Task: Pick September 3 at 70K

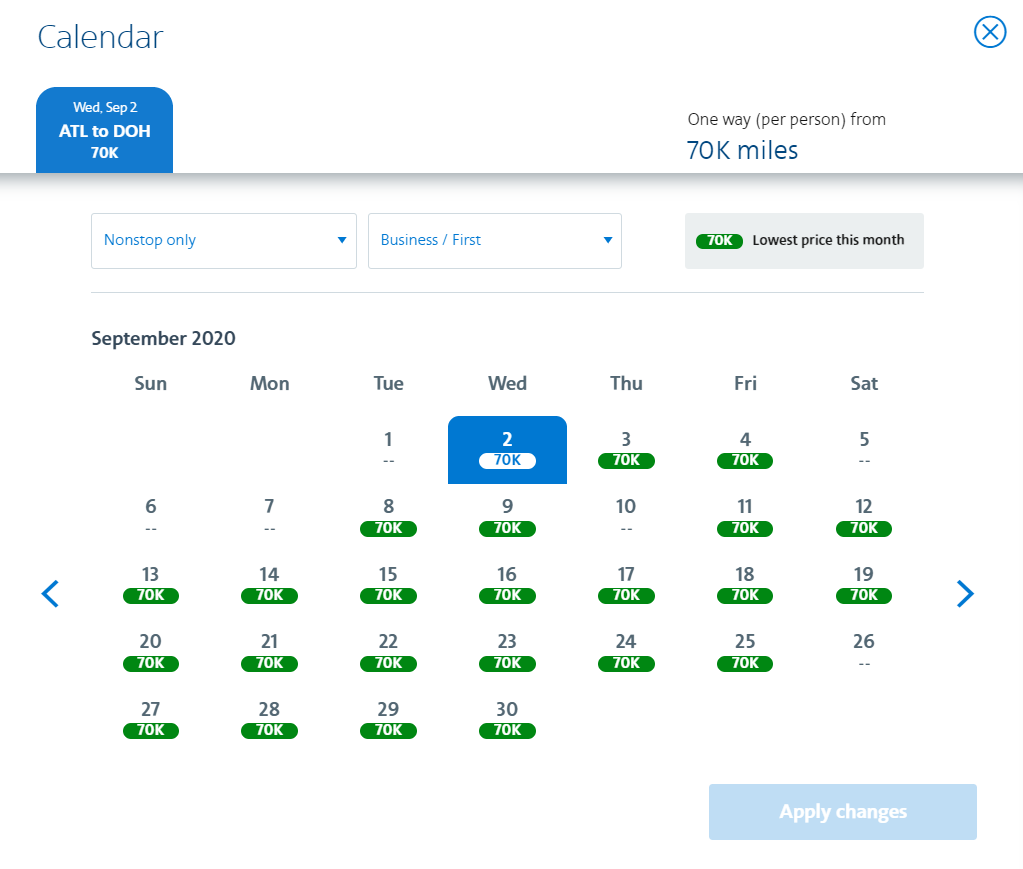Action: [x=626, y=449]
